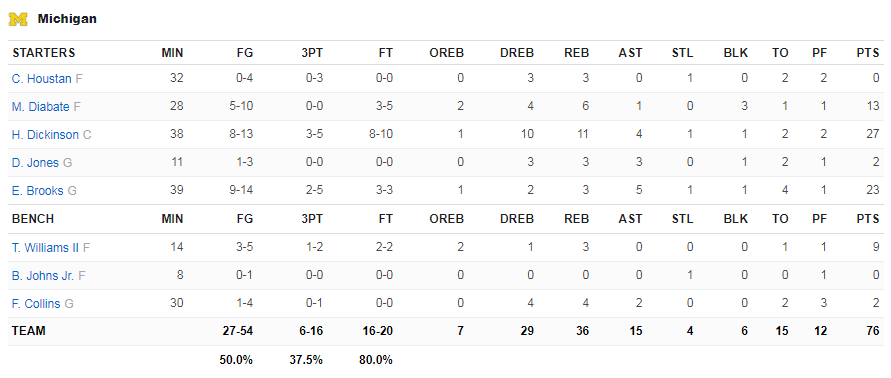The image size is (891, 378).
Task: Click the PTS header in starters row
Action: point(868,53)
